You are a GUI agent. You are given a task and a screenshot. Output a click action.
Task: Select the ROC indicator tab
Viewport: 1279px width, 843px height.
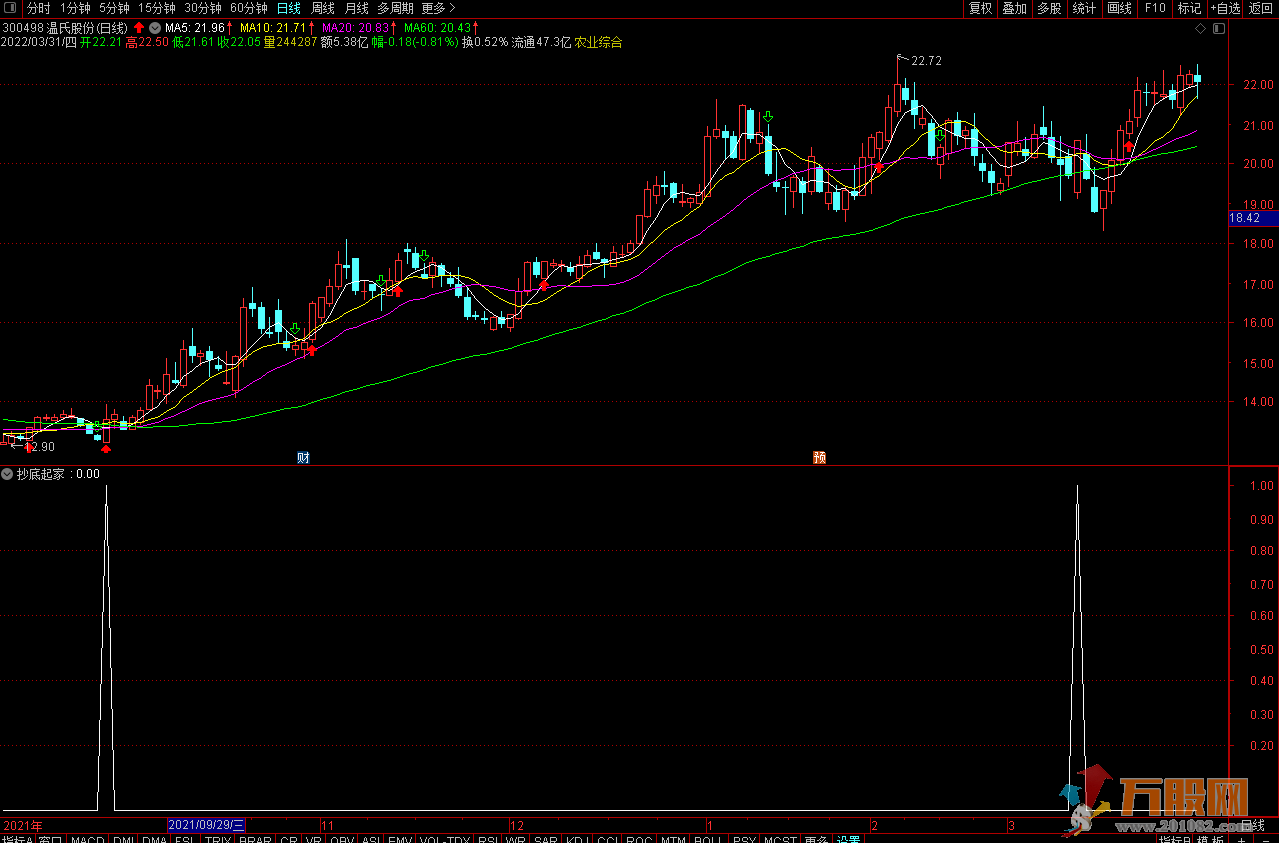click(x=639, y=841)
